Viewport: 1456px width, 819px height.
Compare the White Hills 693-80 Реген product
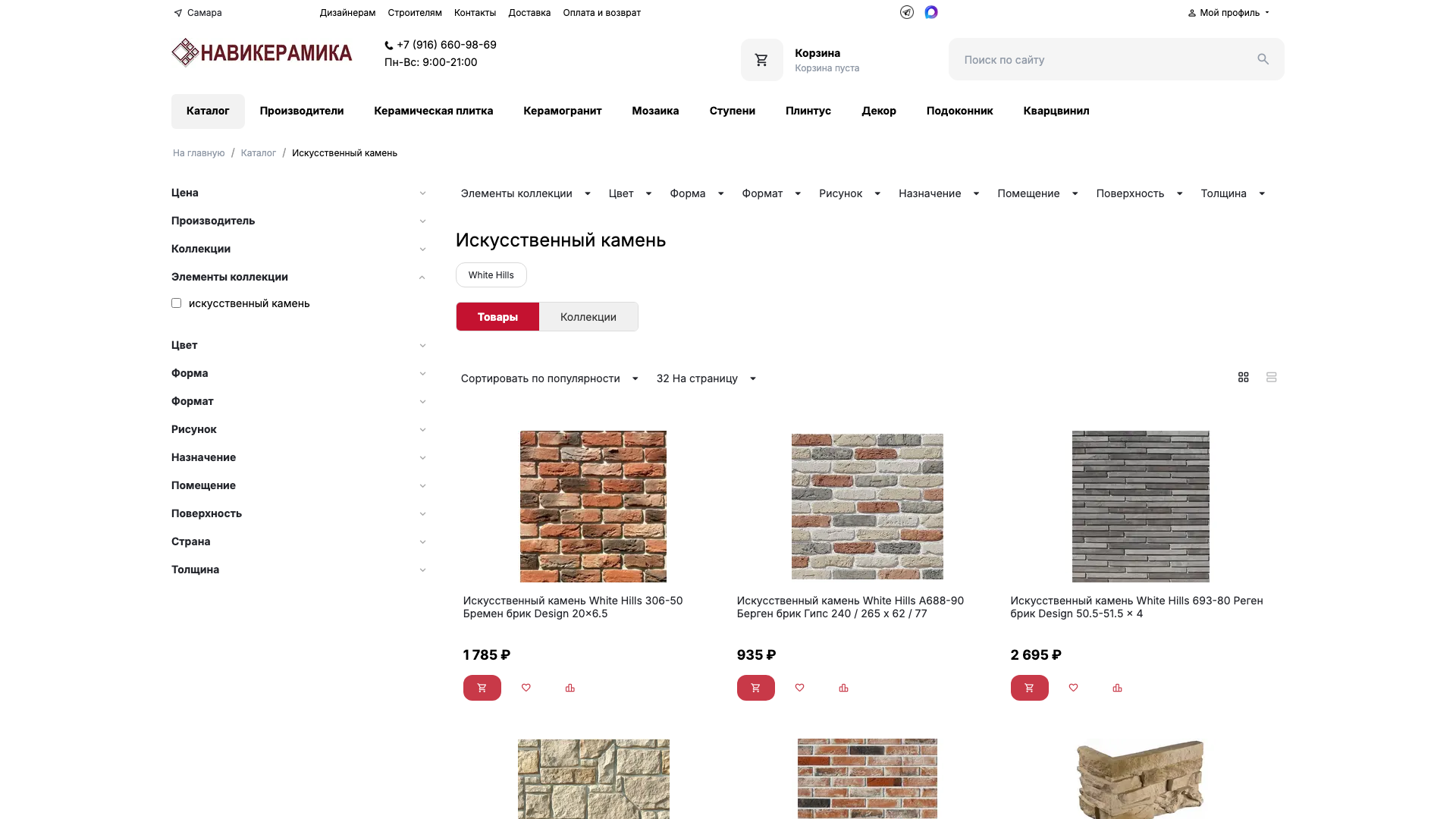pos(1118,688)
